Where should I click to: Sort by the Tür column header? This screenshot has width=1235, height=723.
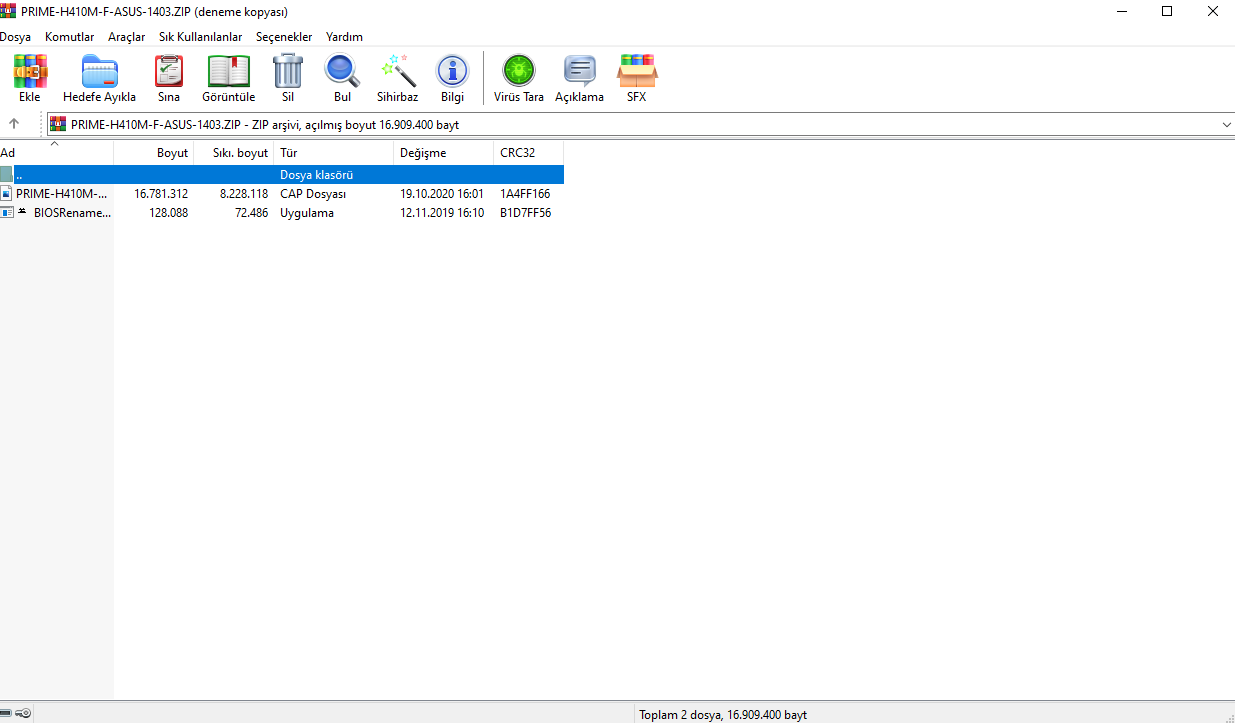pos(334,153)
